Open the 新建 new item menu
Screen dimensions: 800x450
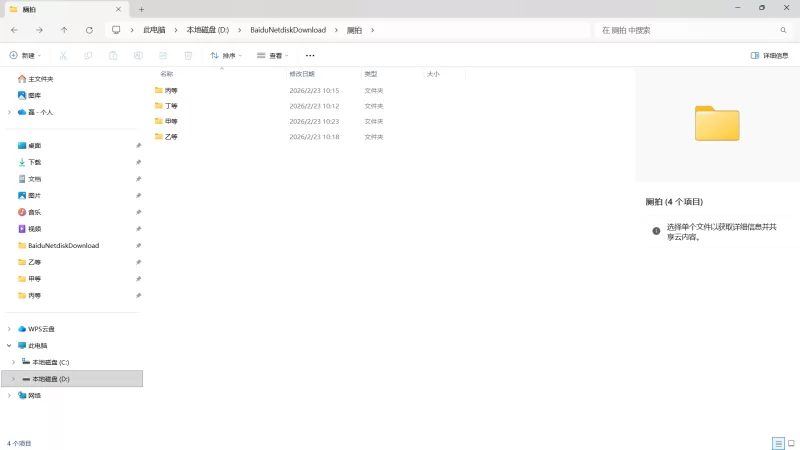pos(26,56)
